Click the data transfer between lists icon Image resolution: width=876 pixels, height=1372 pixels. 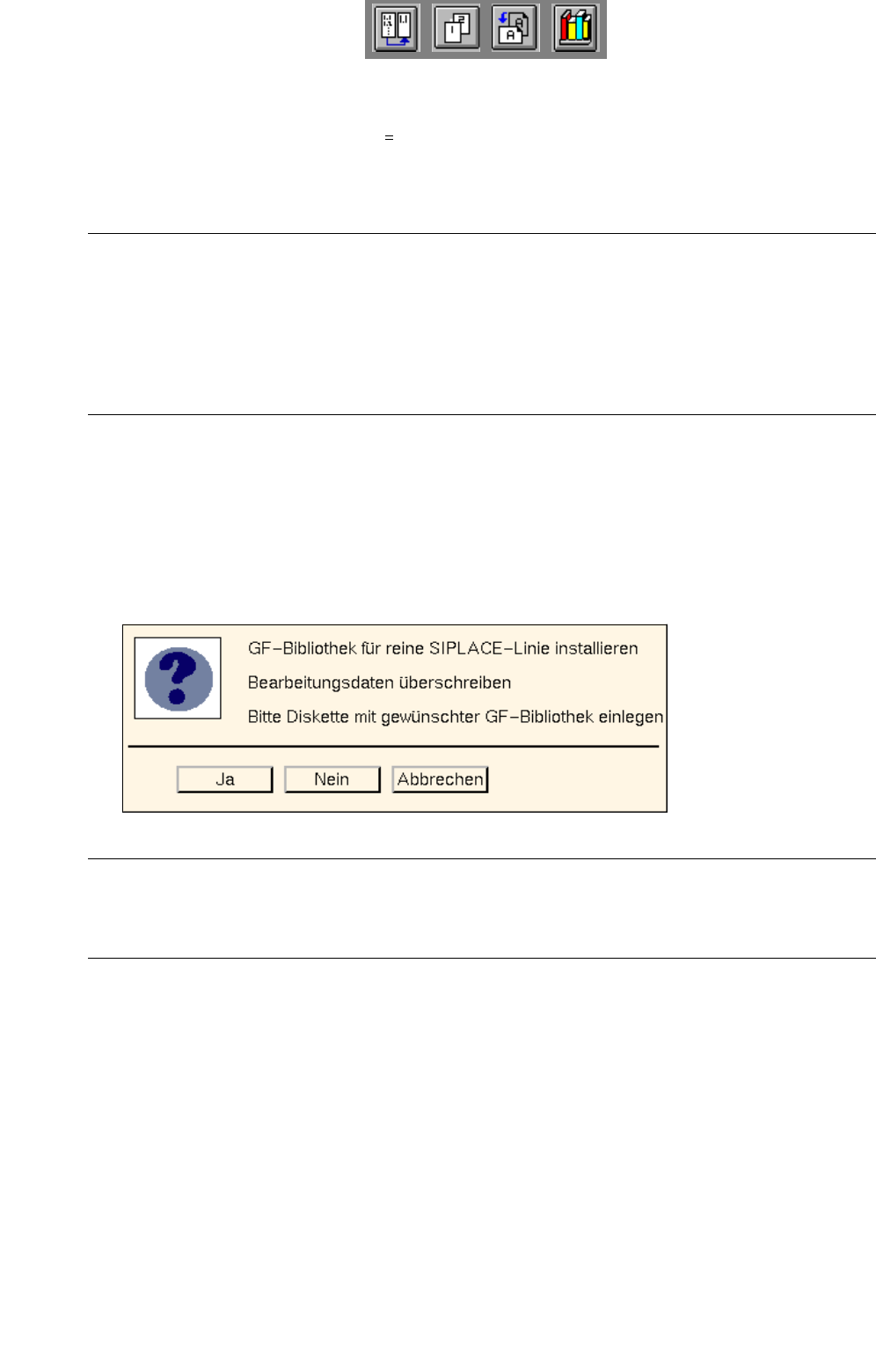point(396,29)
